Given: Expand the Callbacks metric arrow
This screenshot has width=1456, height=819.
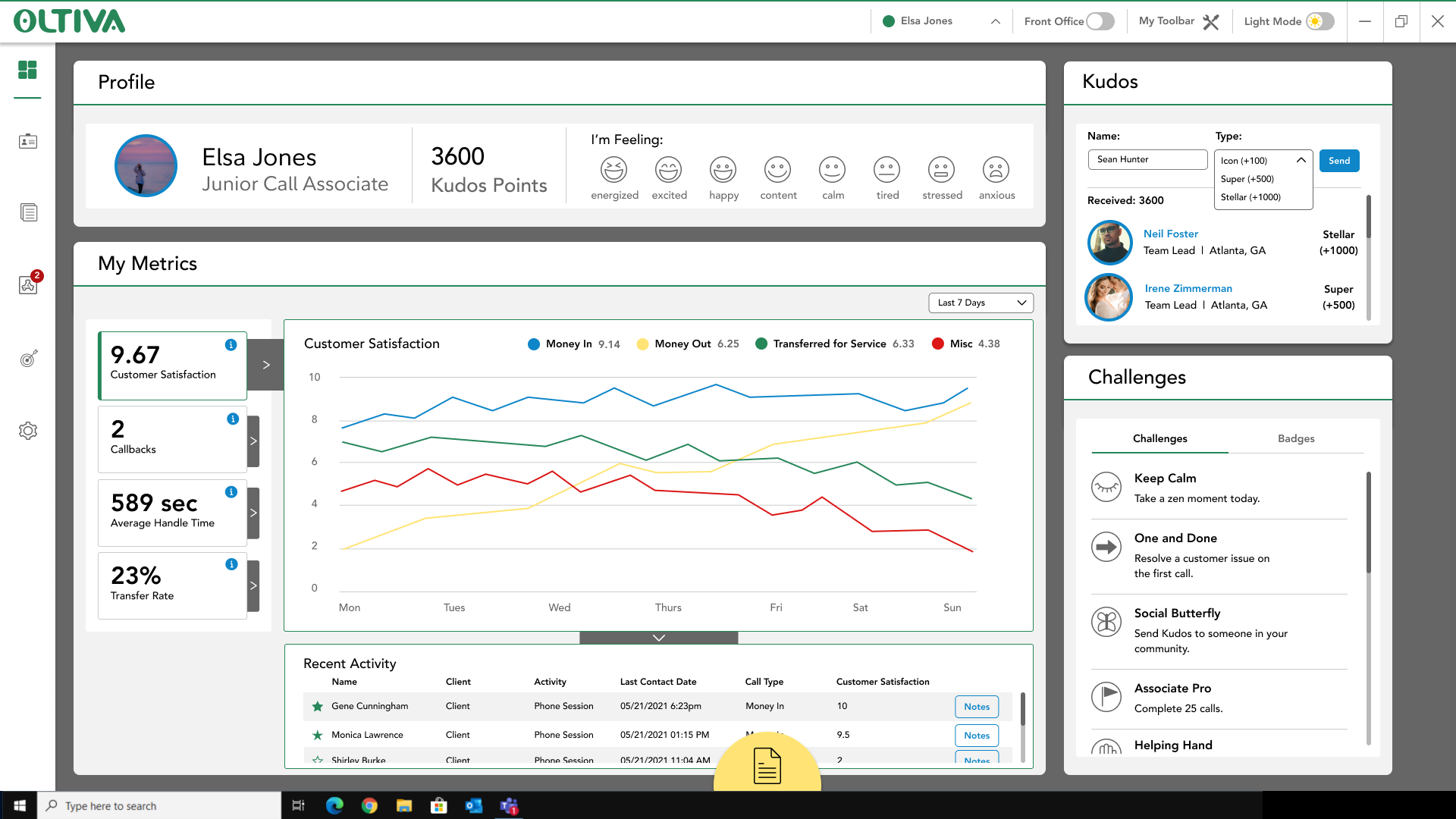Looking at the screenshot, I should point(253,441).
